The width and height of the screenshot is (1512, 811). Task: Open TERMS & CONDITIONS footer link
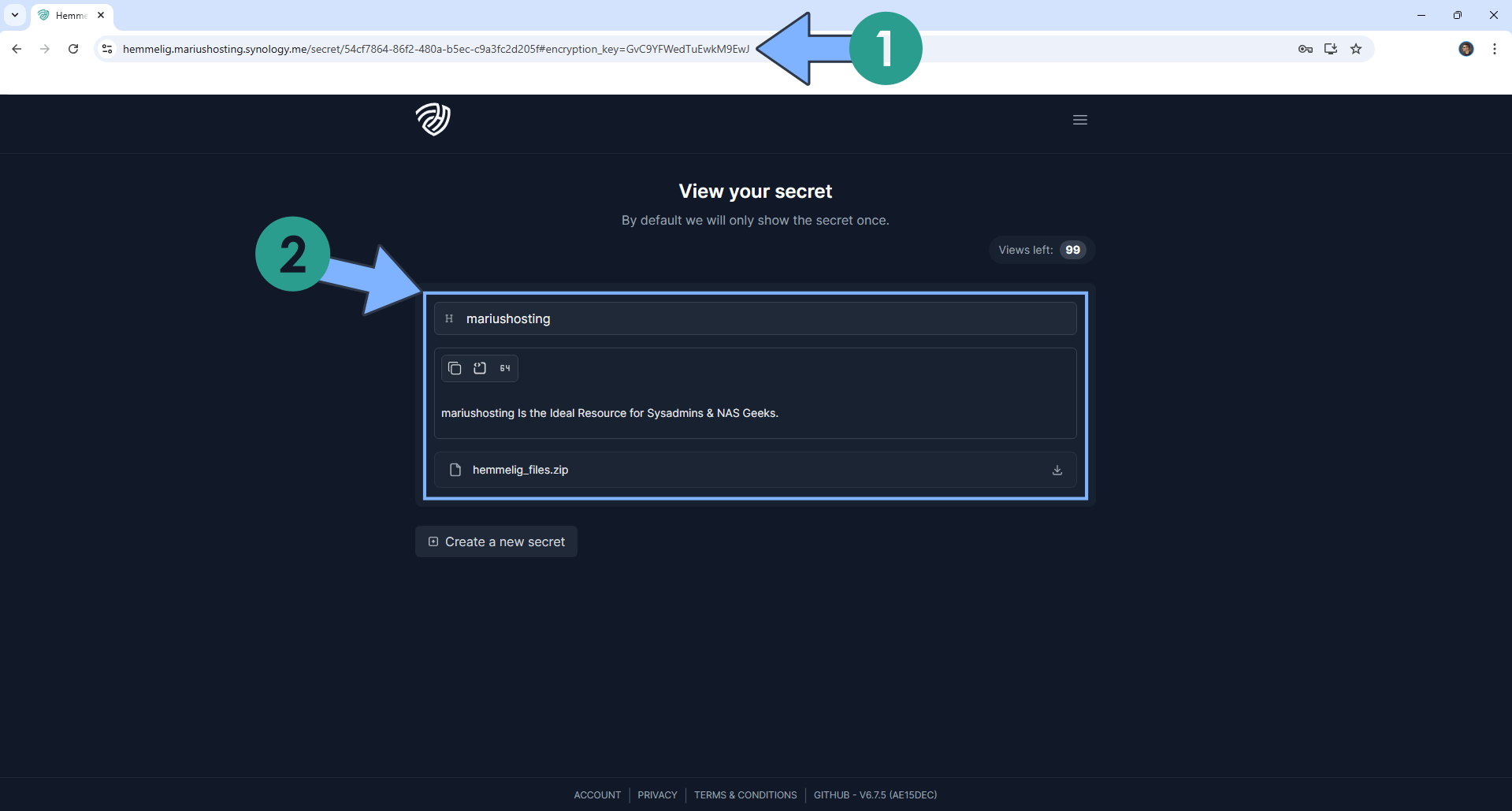point(745,795)
